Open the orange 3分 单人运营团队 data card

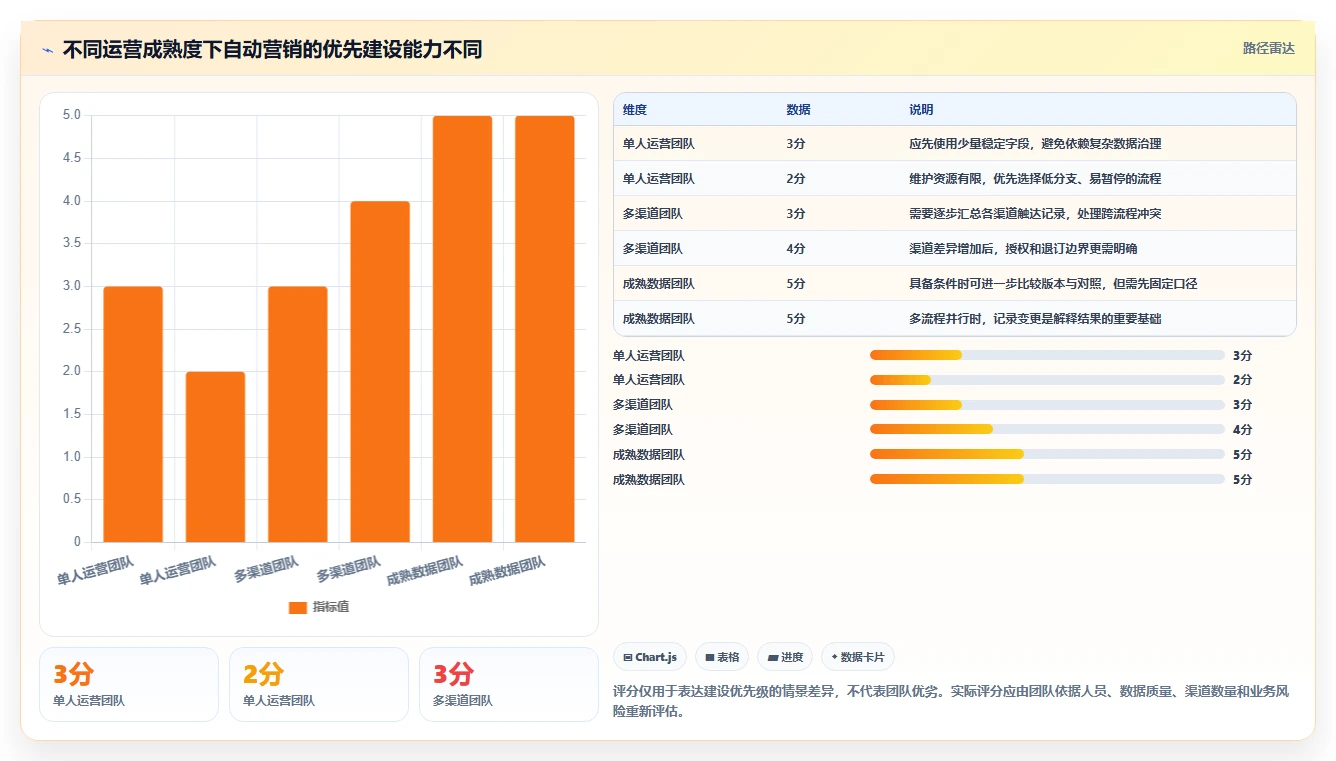click(x=129, y=684)
